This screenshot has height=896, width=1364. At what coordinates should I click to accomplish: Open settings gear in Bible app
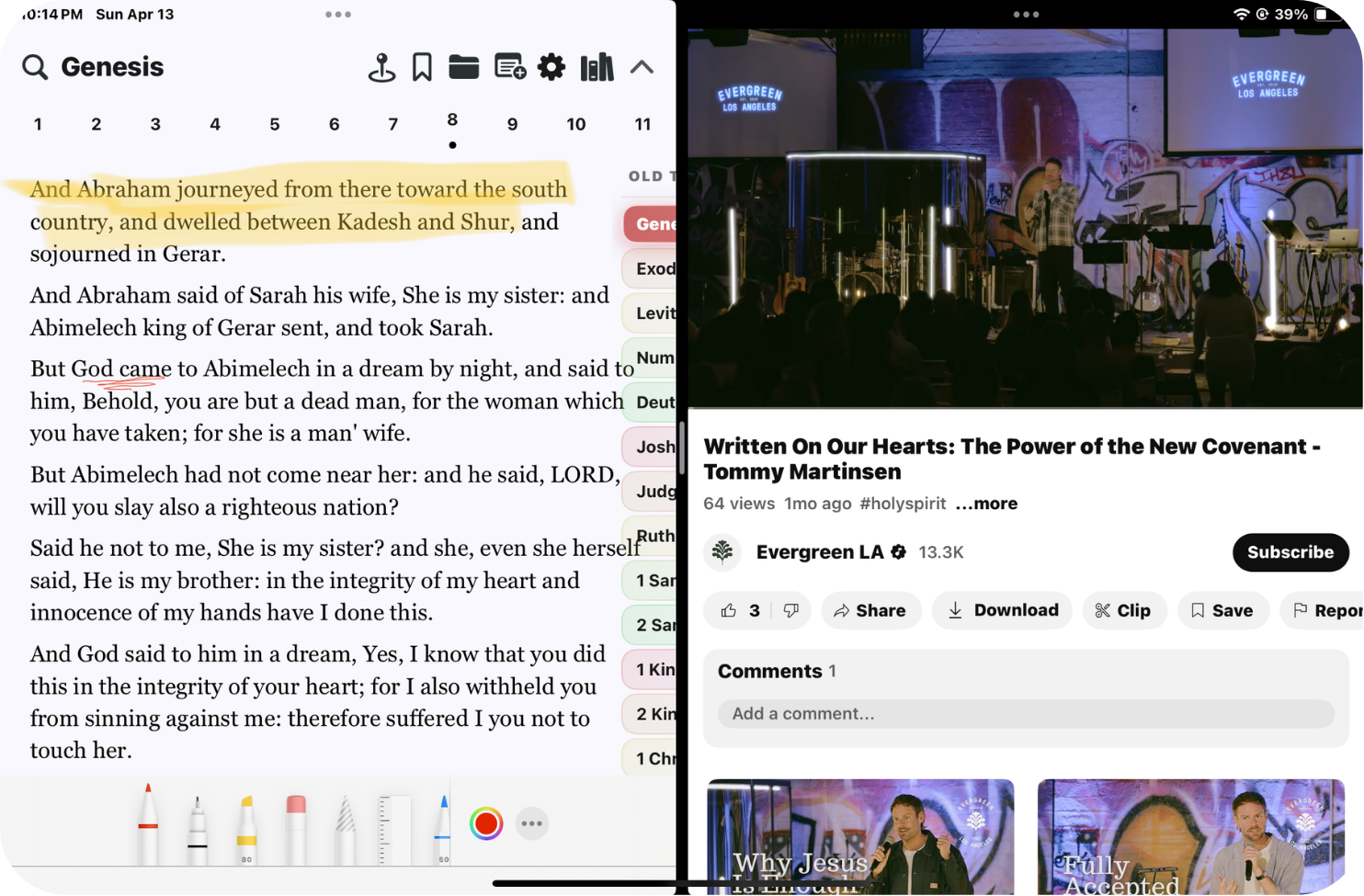pos(551,67)
